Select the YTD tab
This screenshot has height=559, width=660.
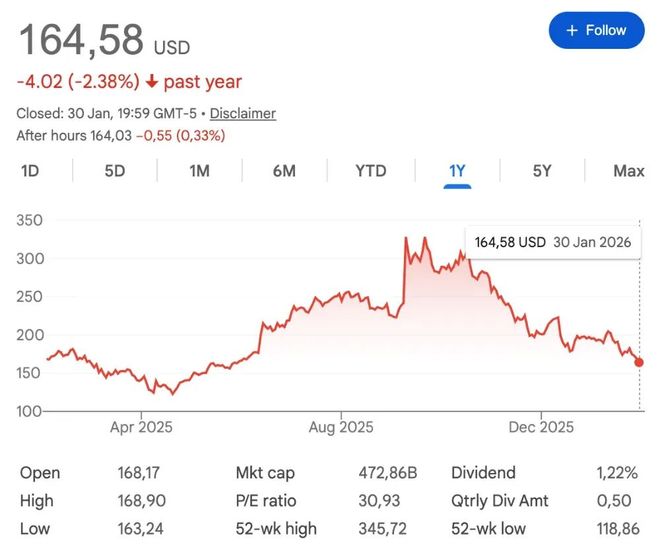(370, 171)
